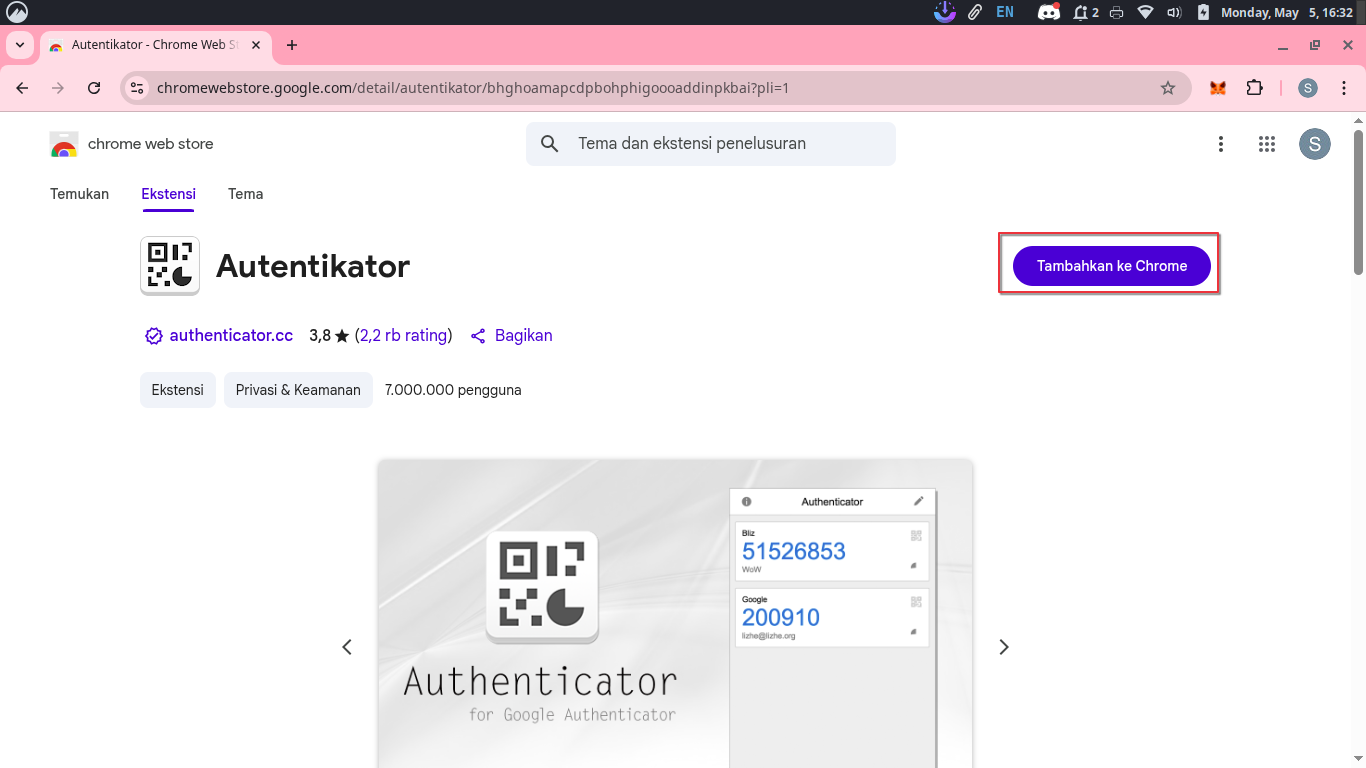The image size is (1366, 768).
Task: Open site information icon in address bar
Action: [x=138, y=88]
